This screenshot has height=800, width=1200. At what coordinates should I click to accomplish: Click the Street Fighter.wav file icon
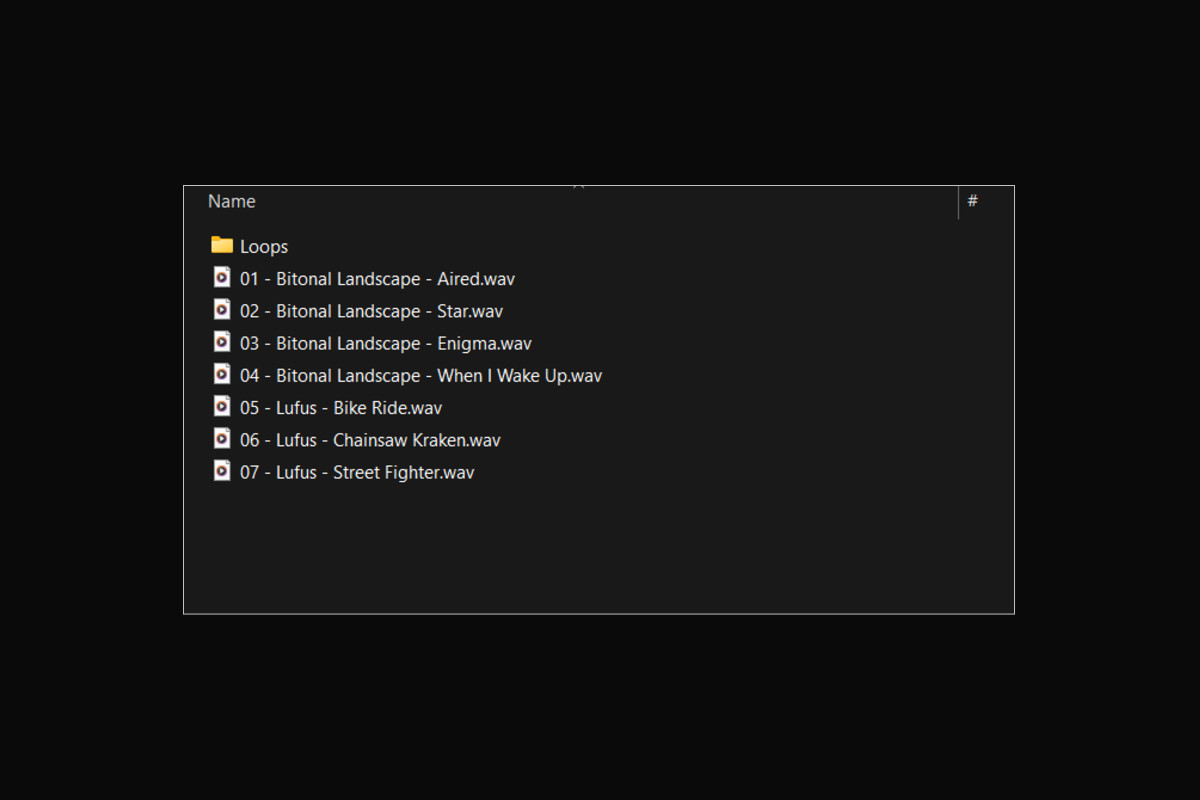pos(222,470)
